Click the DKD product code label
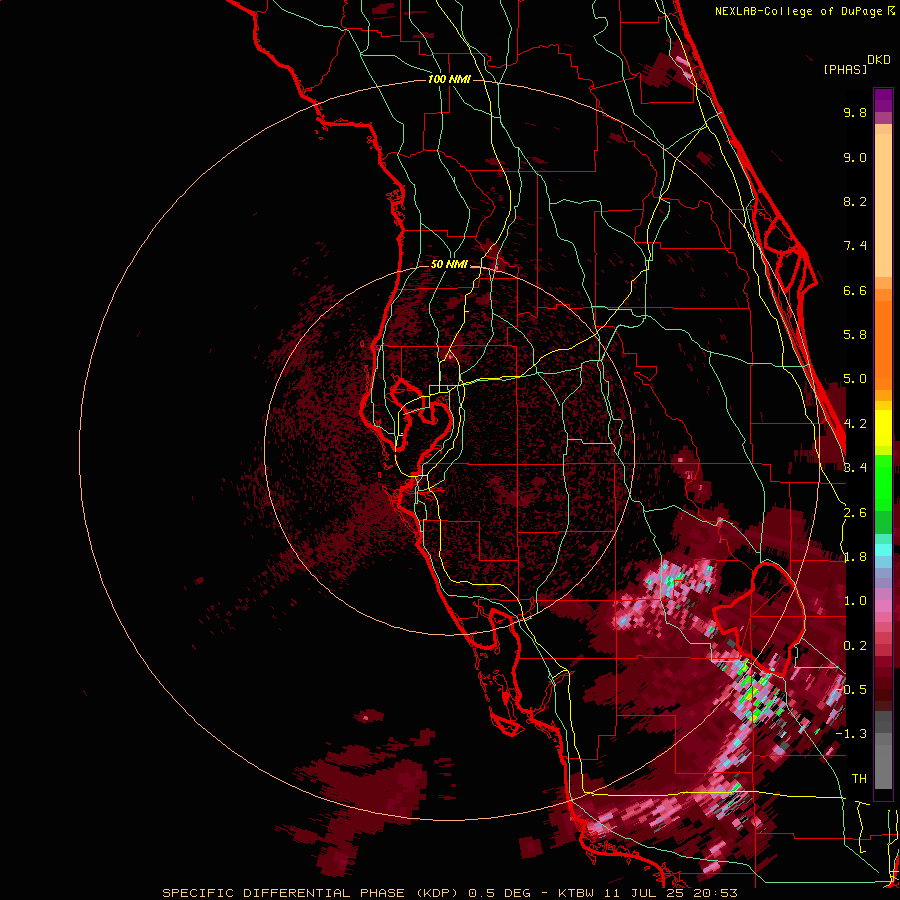This screenshot has width=900, height=900. tap(879, 60)
